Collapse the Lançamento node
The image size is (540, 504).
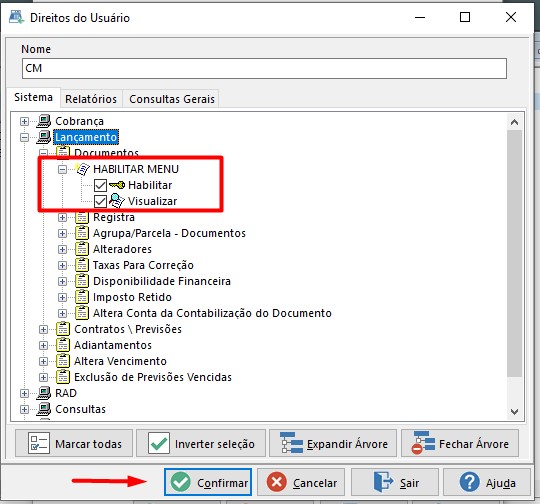click(24, 137)
